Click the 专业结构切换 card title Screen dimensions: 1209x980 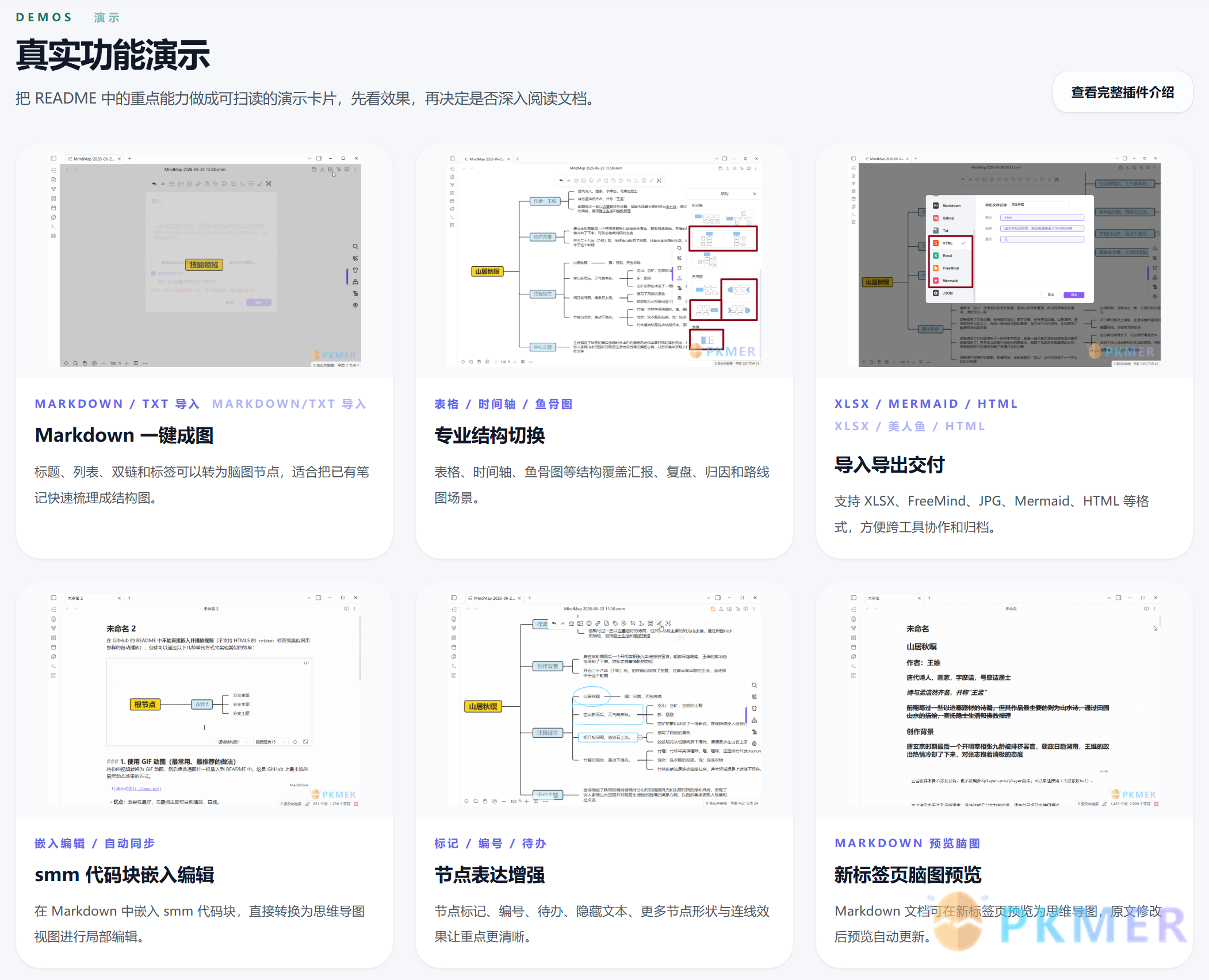pos(489,435)
